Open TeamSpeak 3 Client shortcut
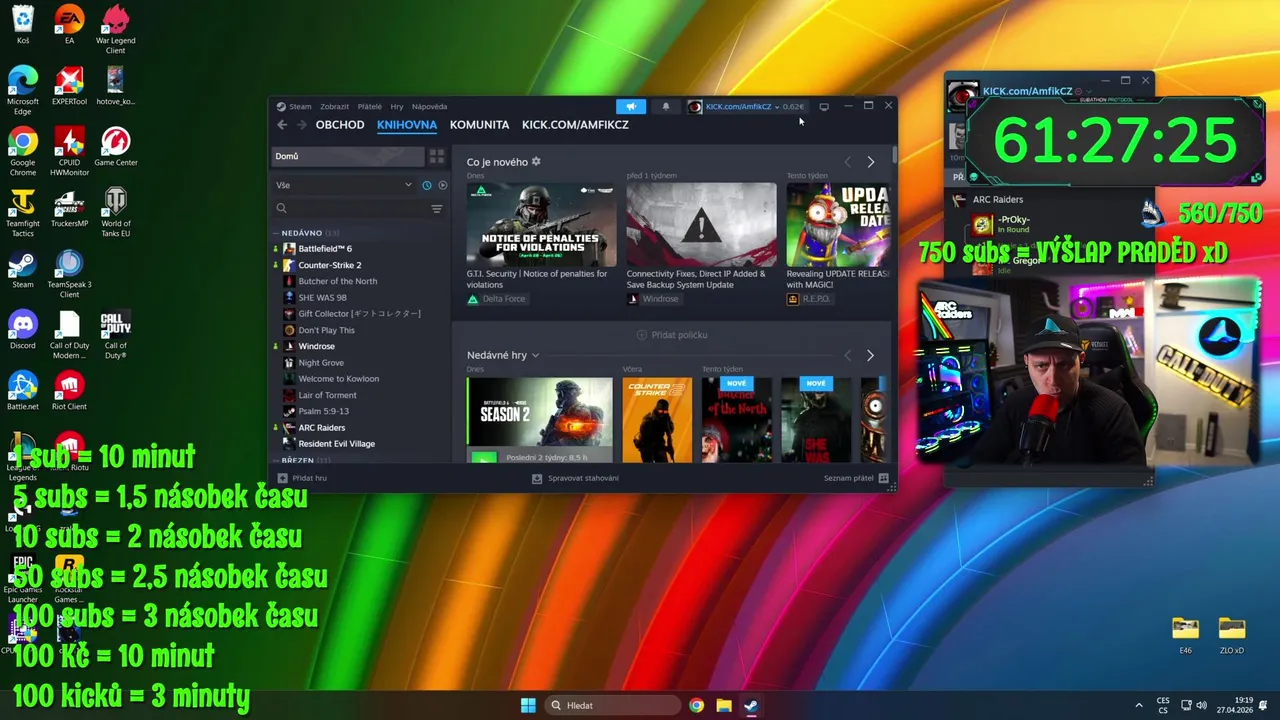Image resolution: width=1280 pixels, height=720 pixels. (69, 271)
